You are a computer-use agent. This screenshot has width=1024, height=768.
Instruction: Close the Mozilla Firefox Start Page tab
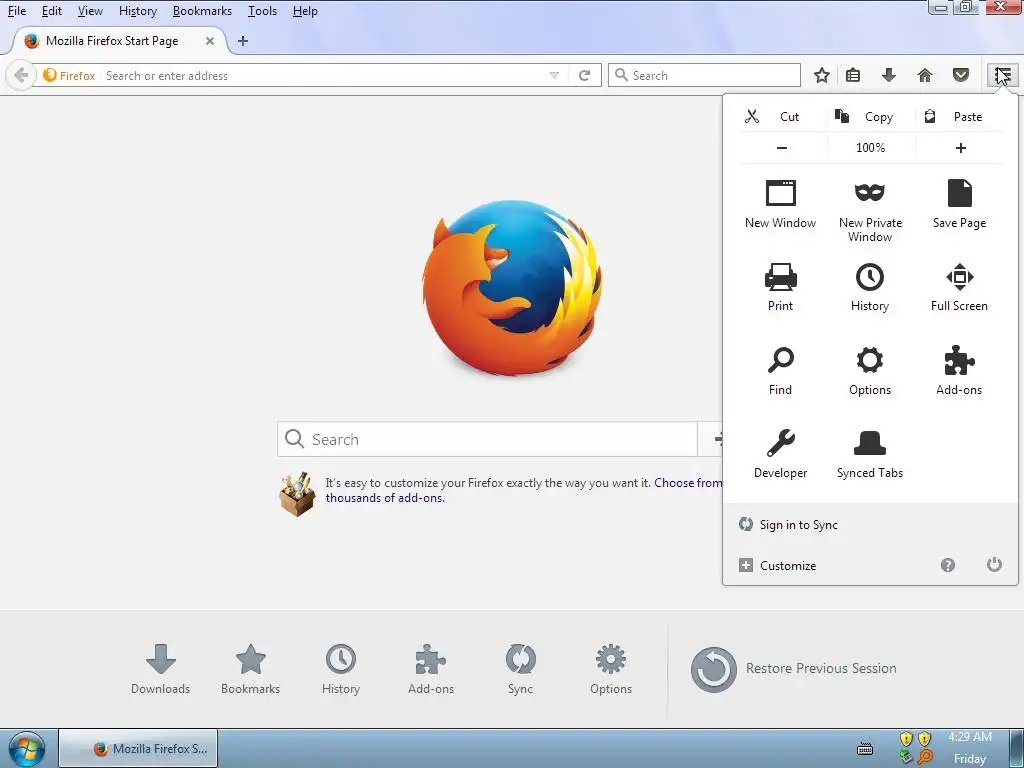point(210,41)
